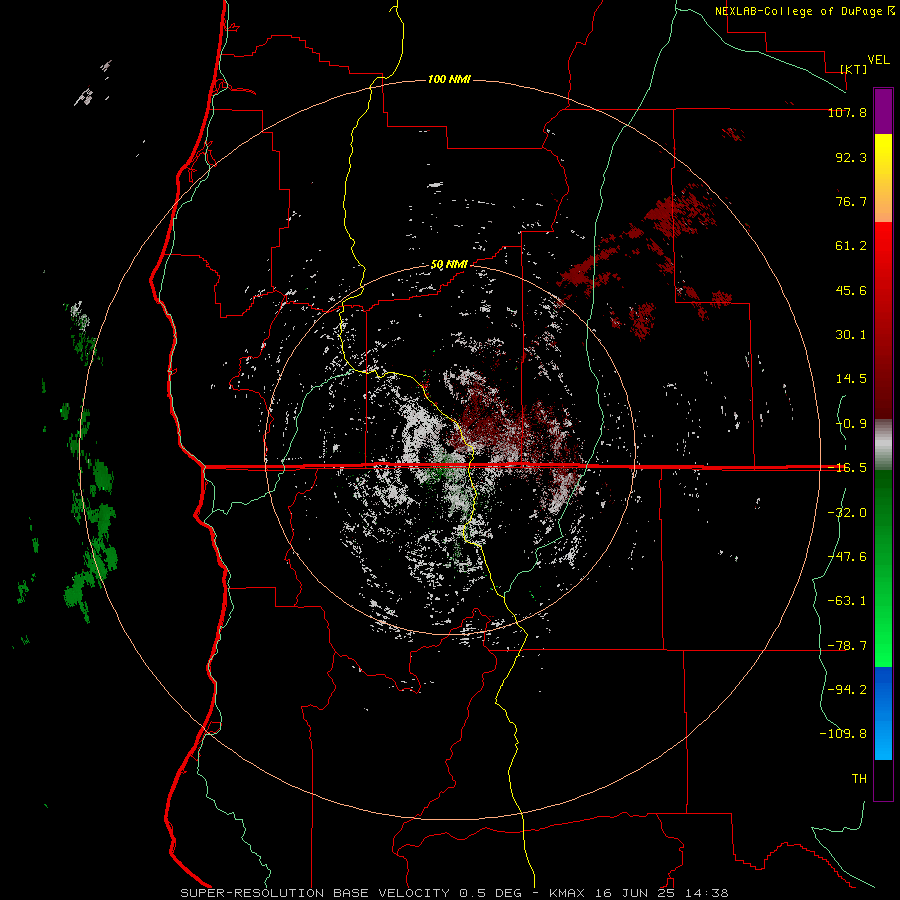Click the gray segment of the velocity scale
900x900 pixels.
[883, 444]
